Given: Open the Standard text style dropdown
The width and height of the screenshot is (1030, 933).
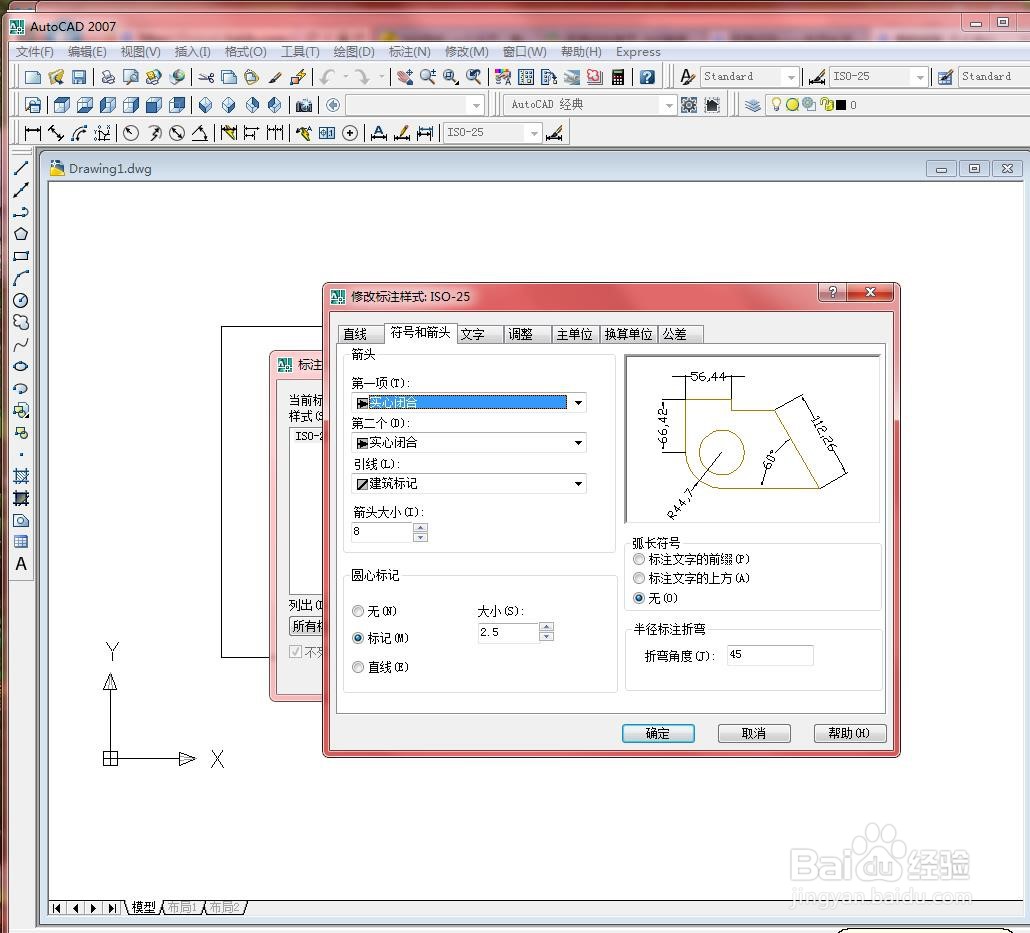Looking at the screenshot, I should [x=791, y=78].
